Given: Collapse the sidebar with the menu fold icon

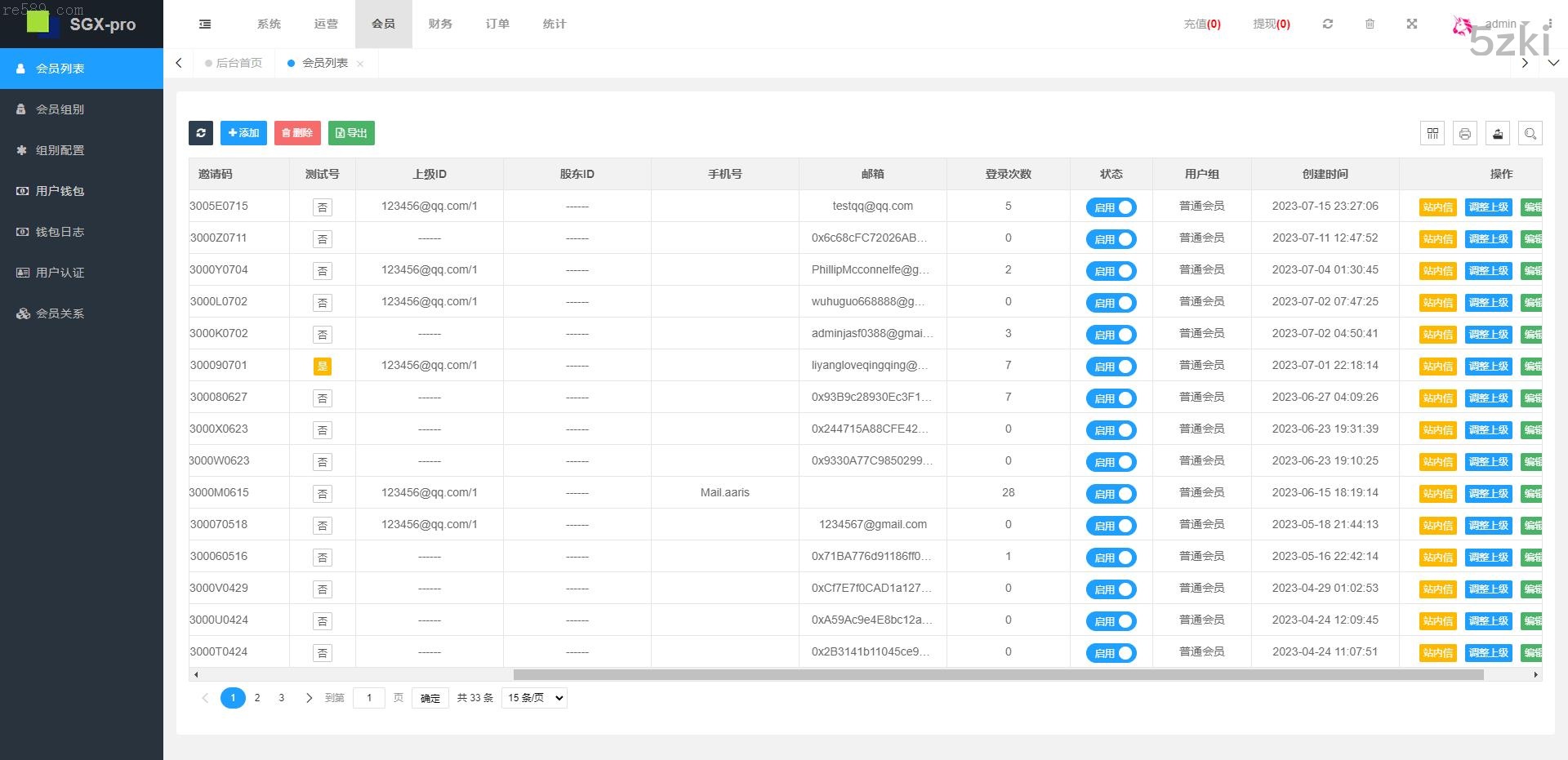Looking at the screenshot, I should click(205, 24).
